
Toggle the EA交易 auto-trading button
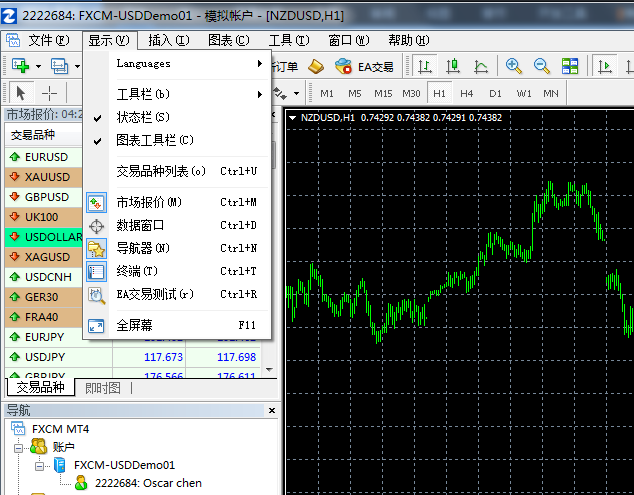tap(364, 66)
